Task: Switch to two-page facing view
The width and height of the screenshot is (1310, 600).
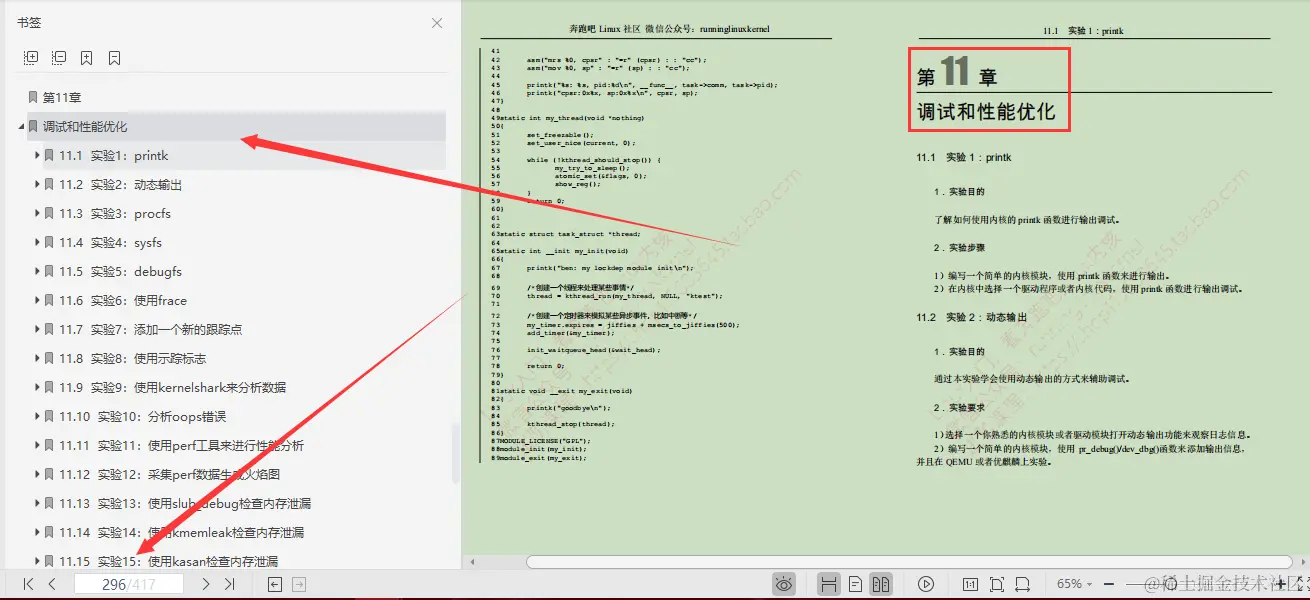Action: (x=883, y=583)
